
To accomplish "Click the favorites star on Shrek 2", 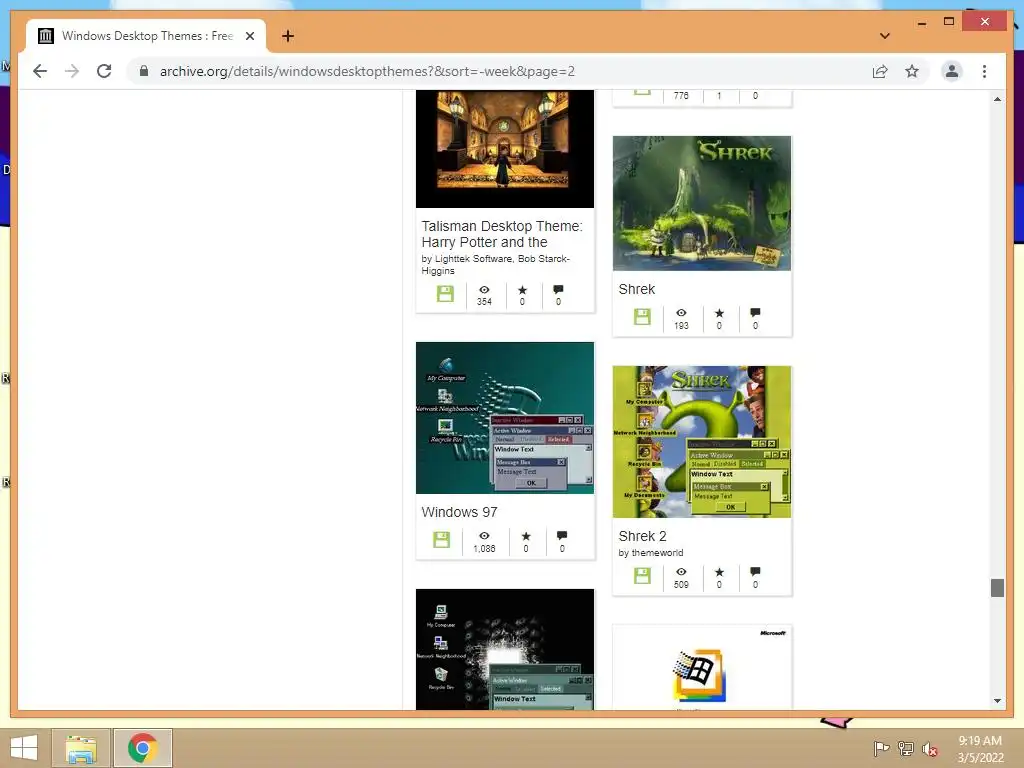I will pyautogui.click(x=719, y=571).
